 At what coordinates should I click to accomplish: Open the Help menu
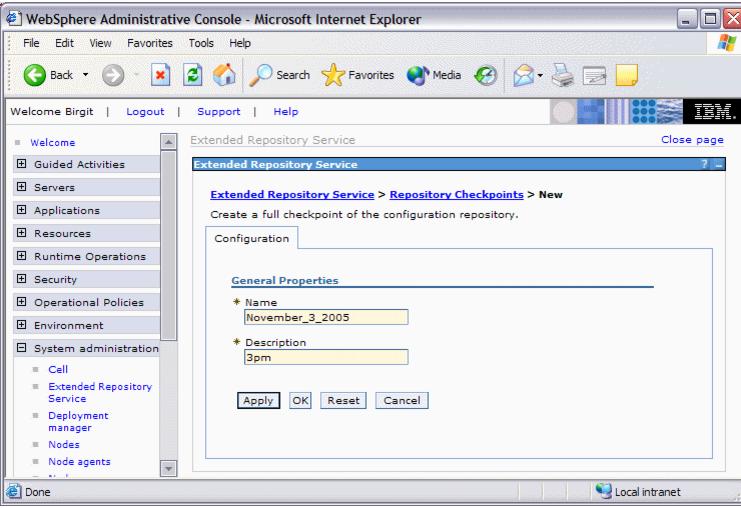tap(240, 43)
